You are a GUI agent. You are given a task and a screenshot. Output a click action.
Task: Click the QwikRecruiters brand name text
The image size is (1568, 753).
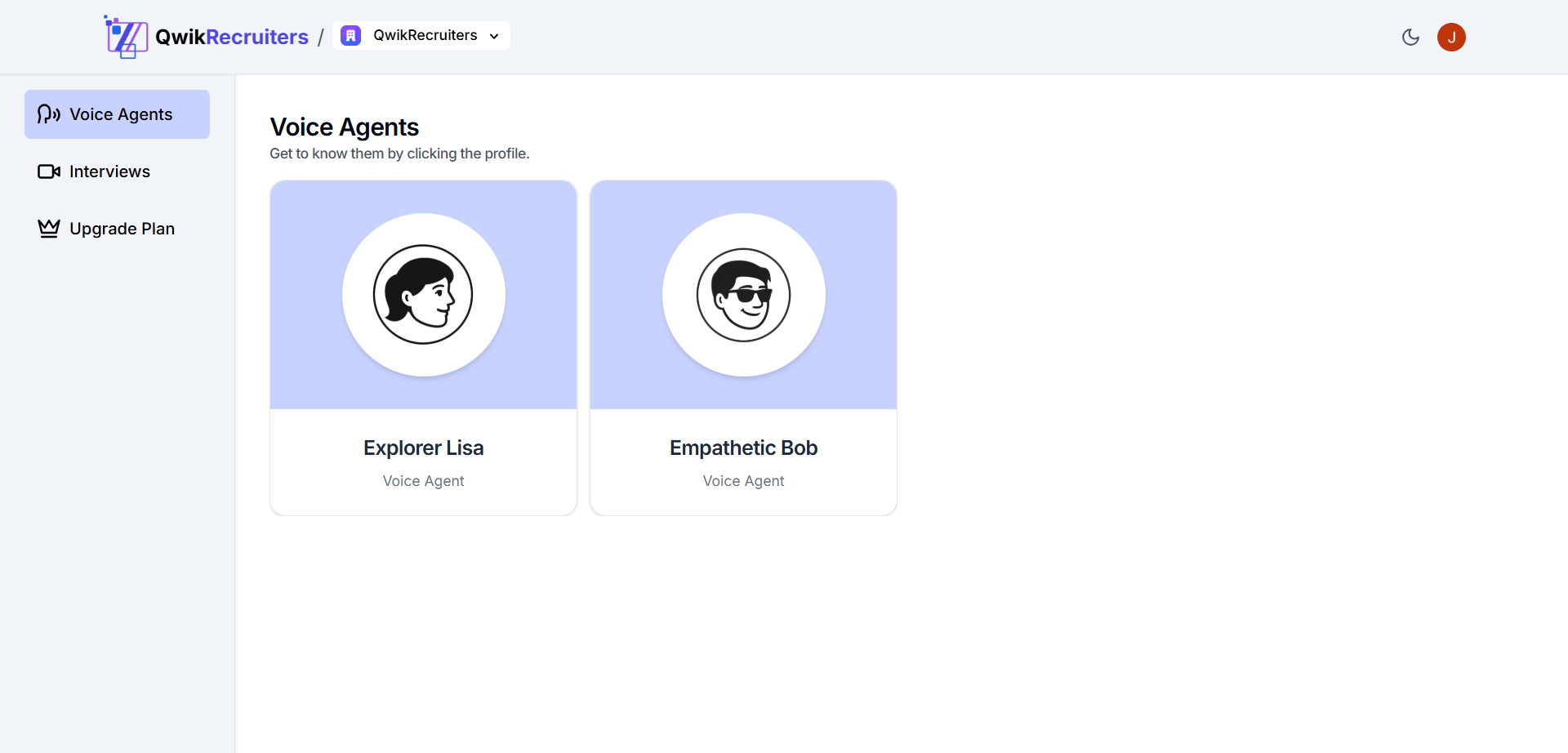click(231, 37)
